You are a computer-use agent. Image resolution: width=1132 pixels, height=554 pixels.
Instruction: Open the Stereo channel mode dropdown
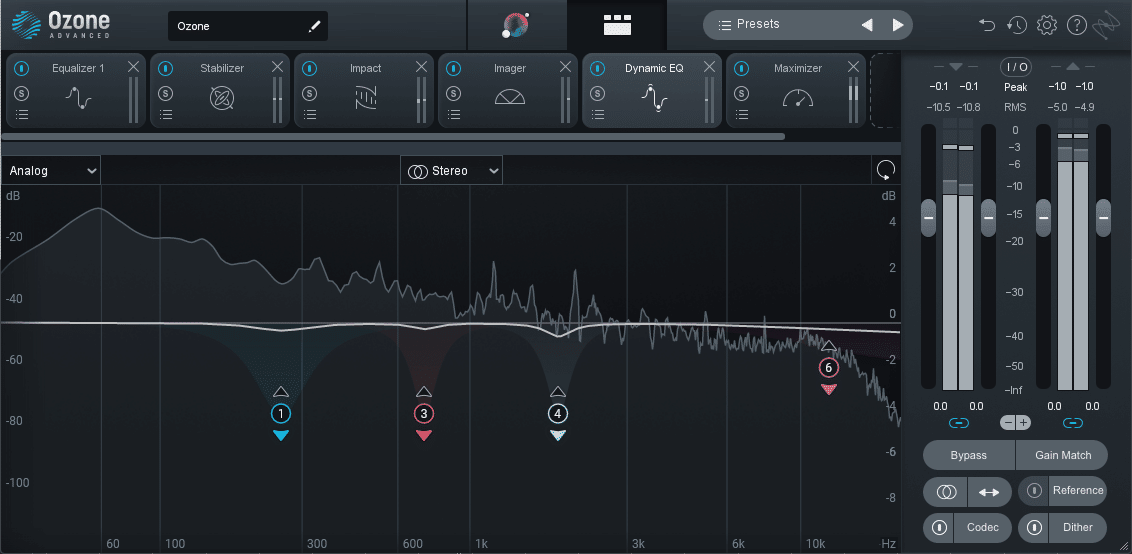click(x=451, y=171)
